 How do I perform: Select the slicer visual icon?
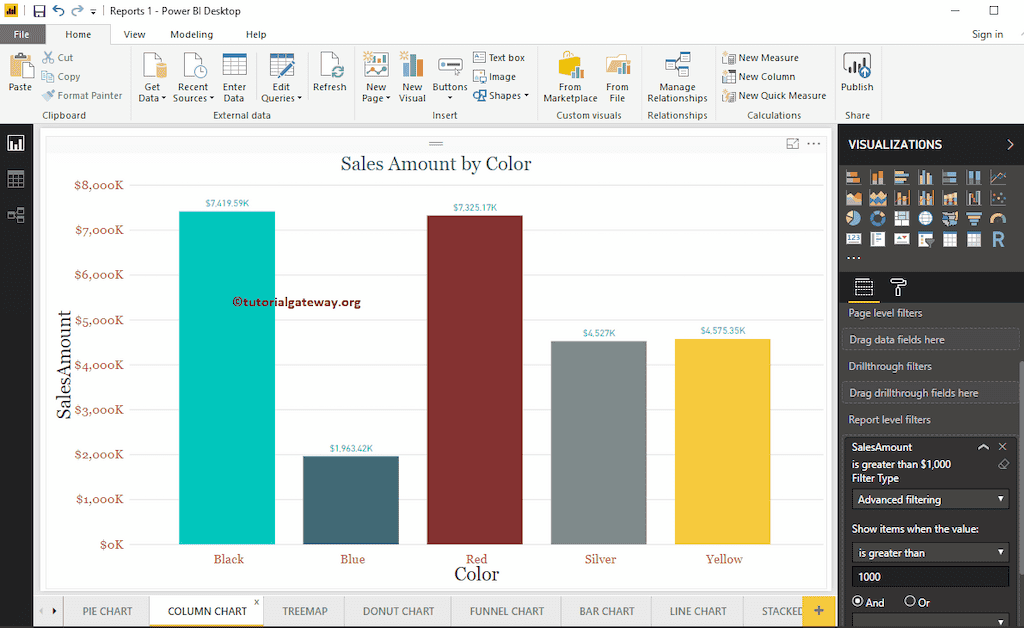click(x=925, y=240)
